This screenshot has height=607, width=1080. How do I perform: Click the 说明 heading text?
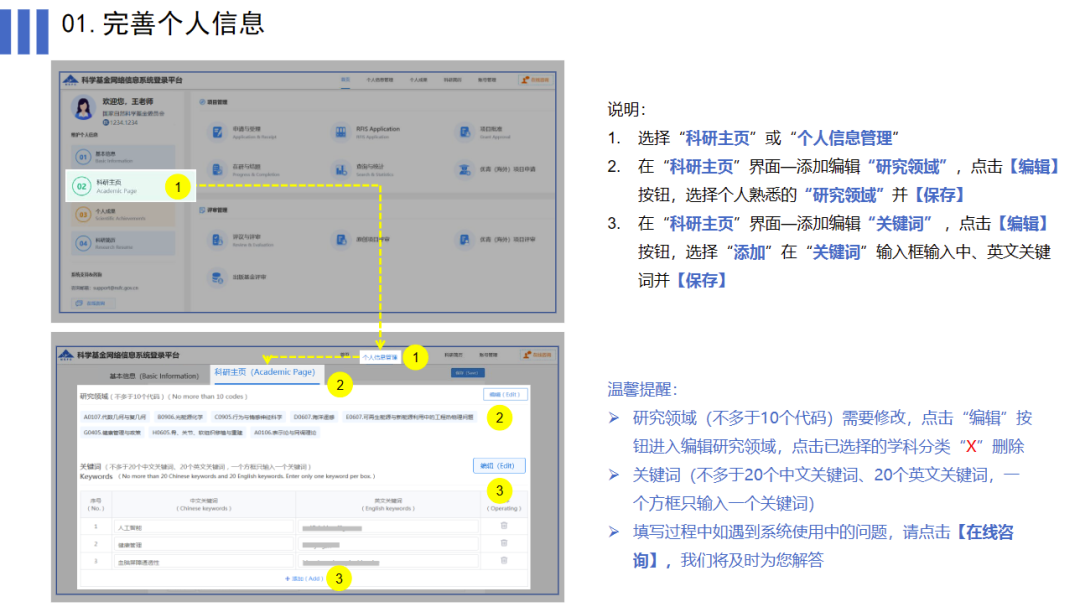[627, 110]
